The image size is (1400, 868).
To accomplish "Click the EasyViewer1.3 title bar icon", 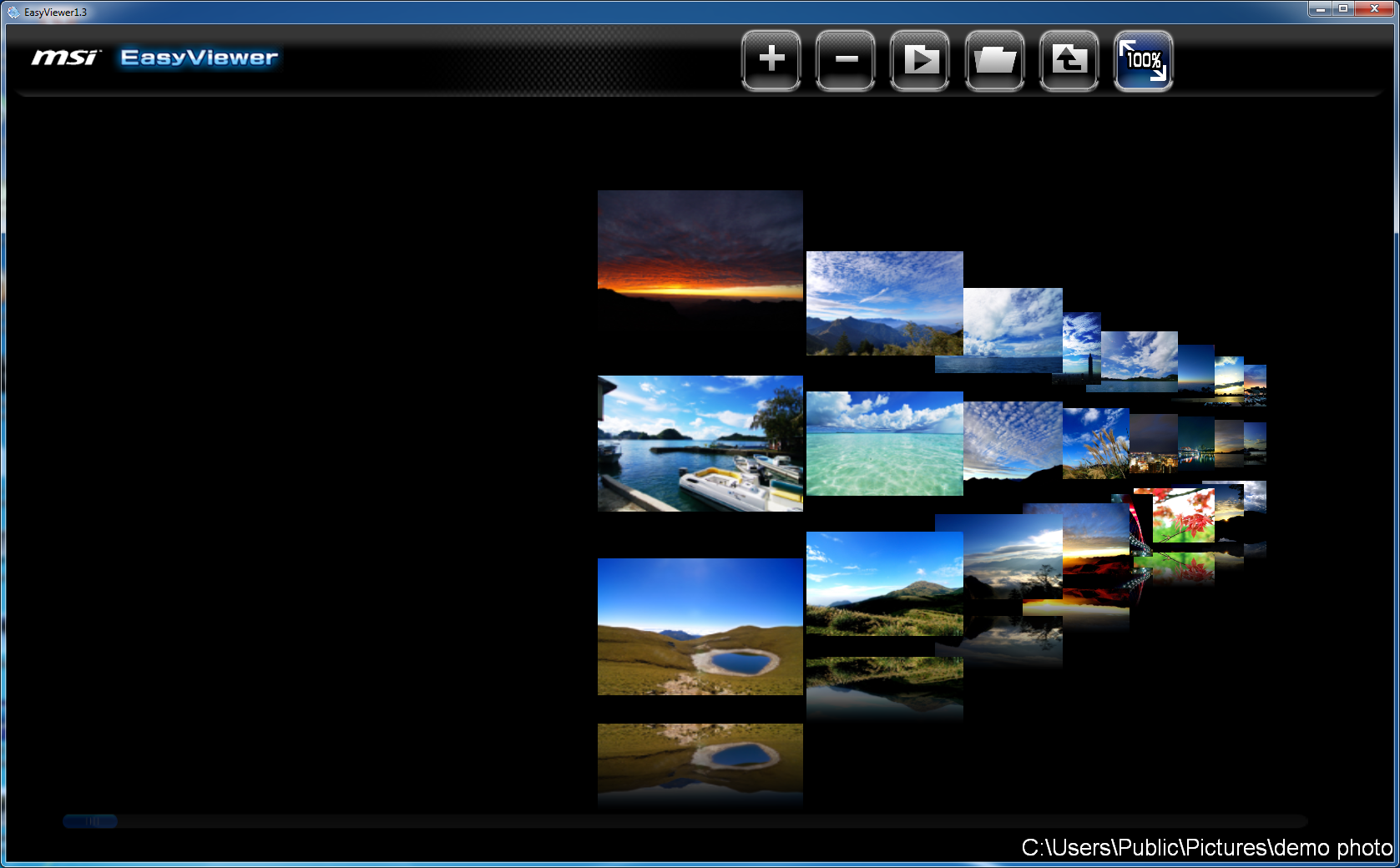I will pos(13,12).
